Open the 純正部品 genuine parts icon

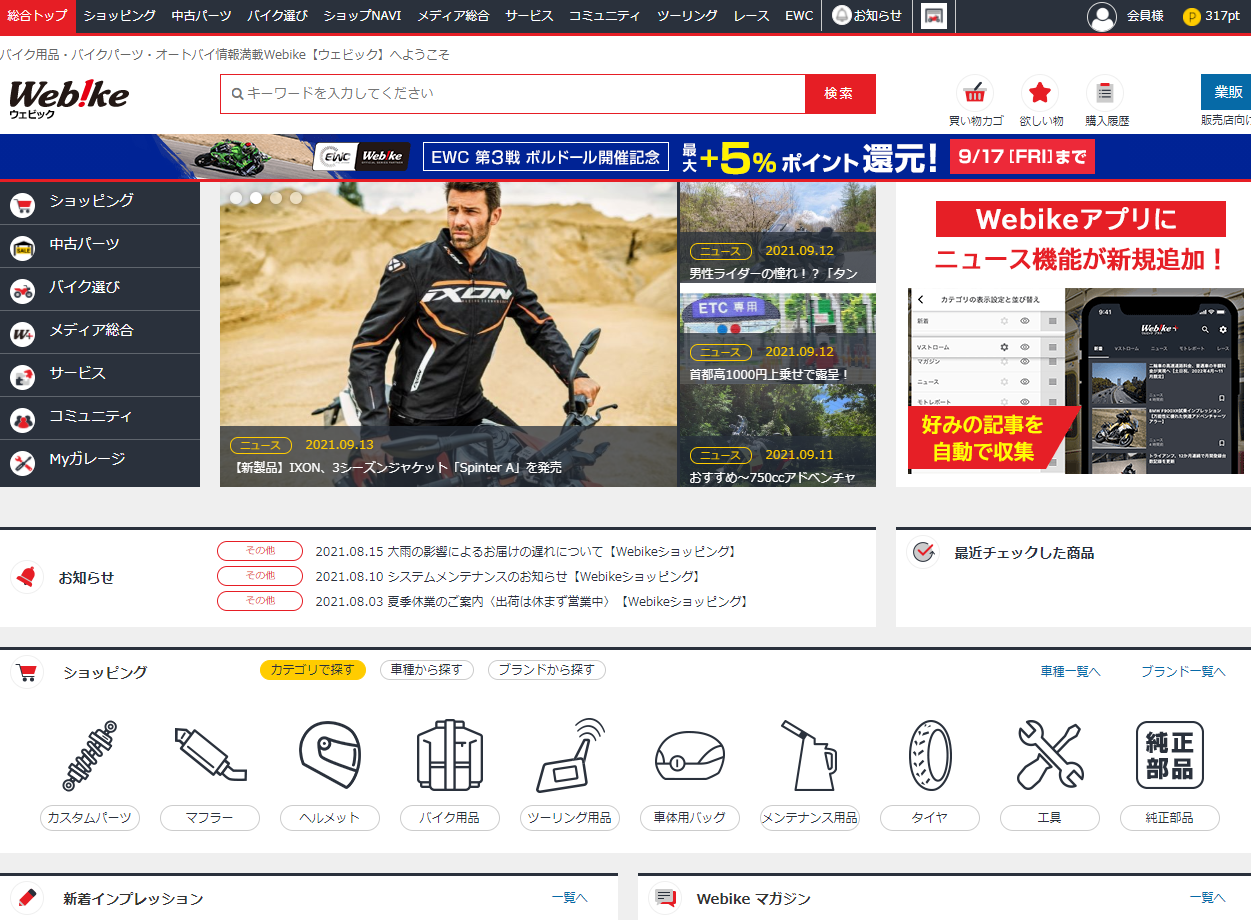click(1169, 753)
